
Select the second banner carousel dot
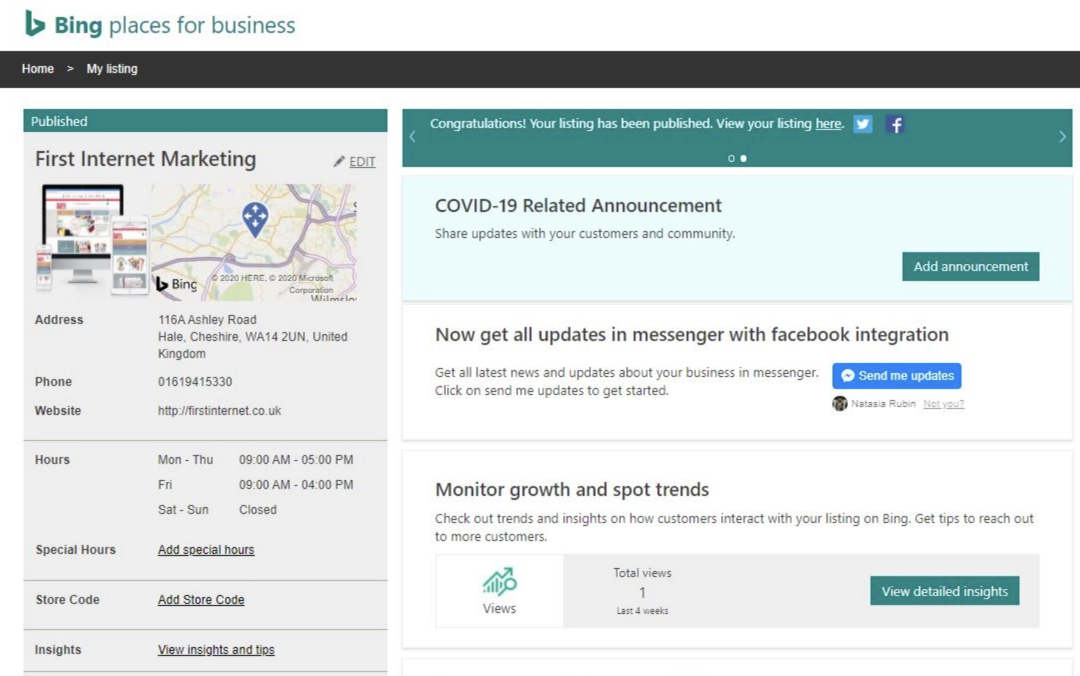[743, 158]
